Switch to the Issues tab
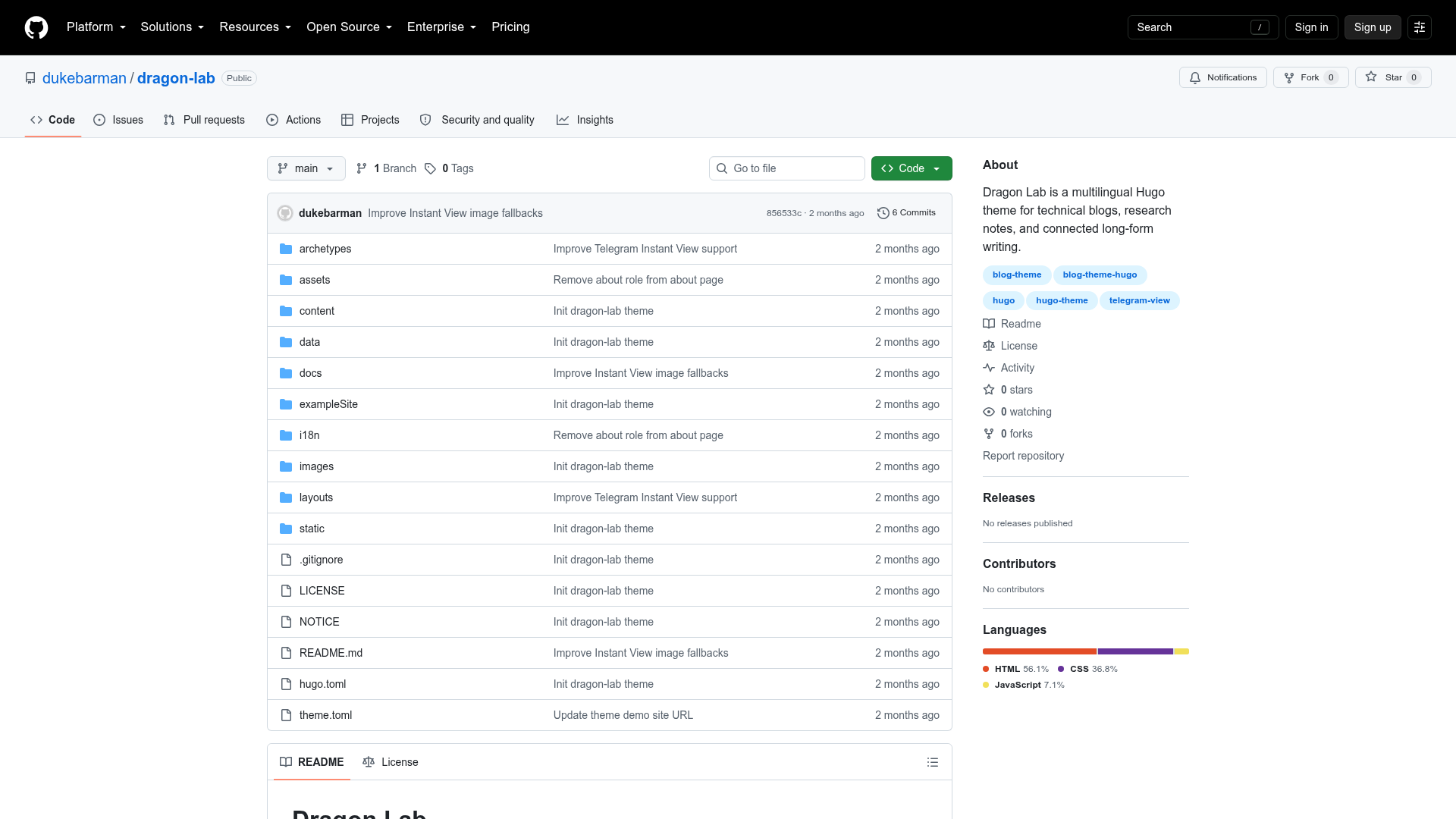This screenshot has height=819, width=1456. coord(118,120)
